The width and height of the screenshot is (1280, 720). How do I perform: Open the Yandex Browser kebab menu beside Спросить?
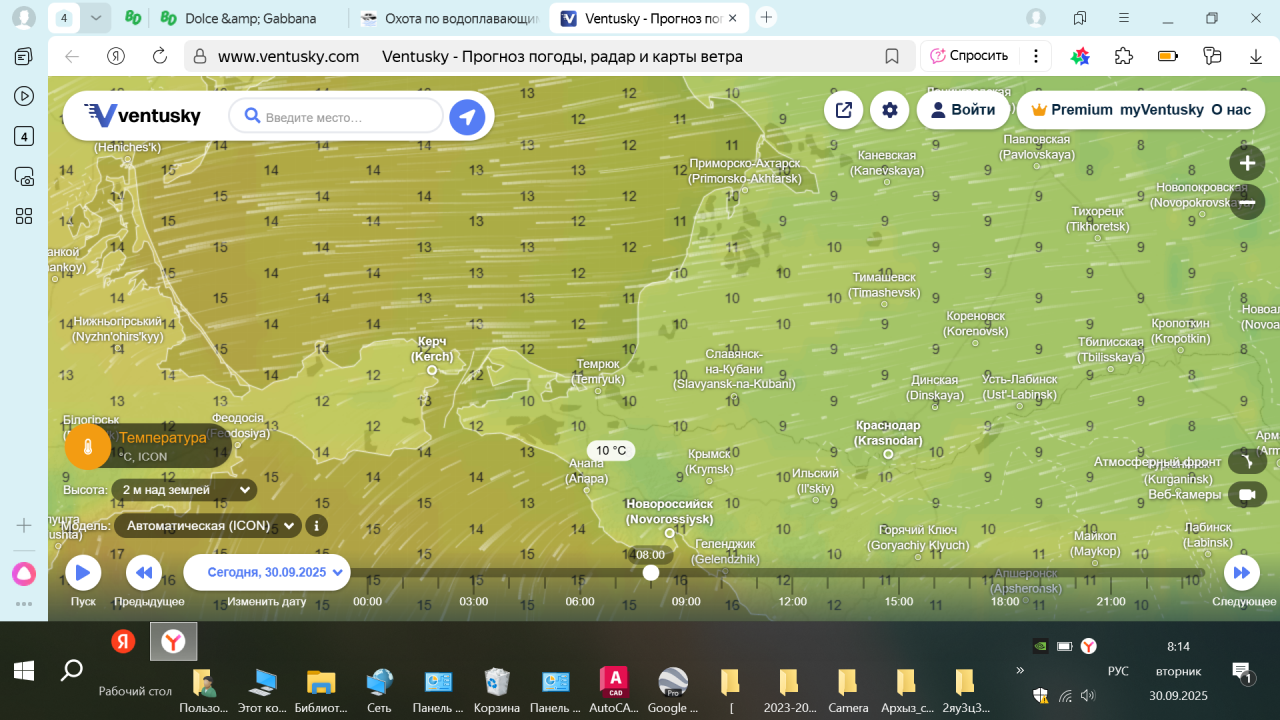tap(1036, 56)
